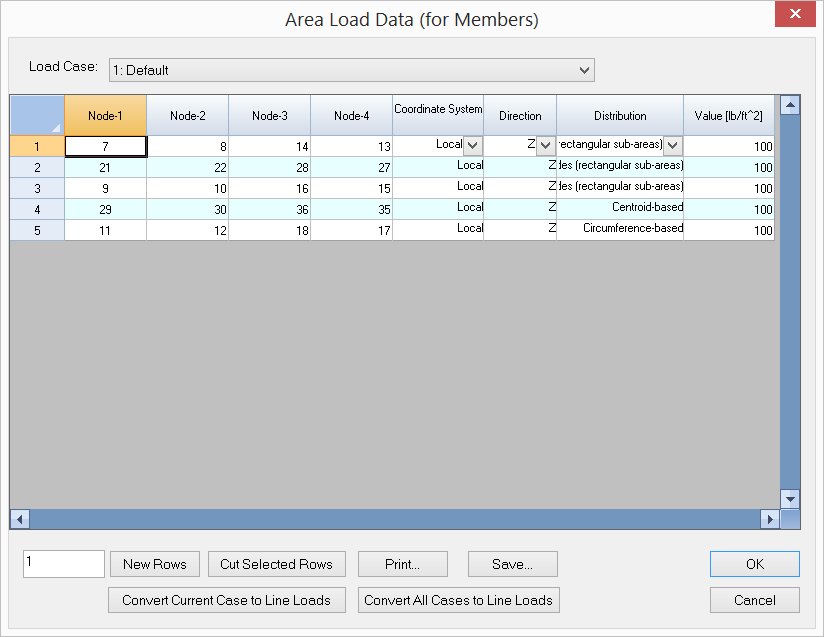Close the Area Load Data dialog
824x637 pixels.
point(795,13)
